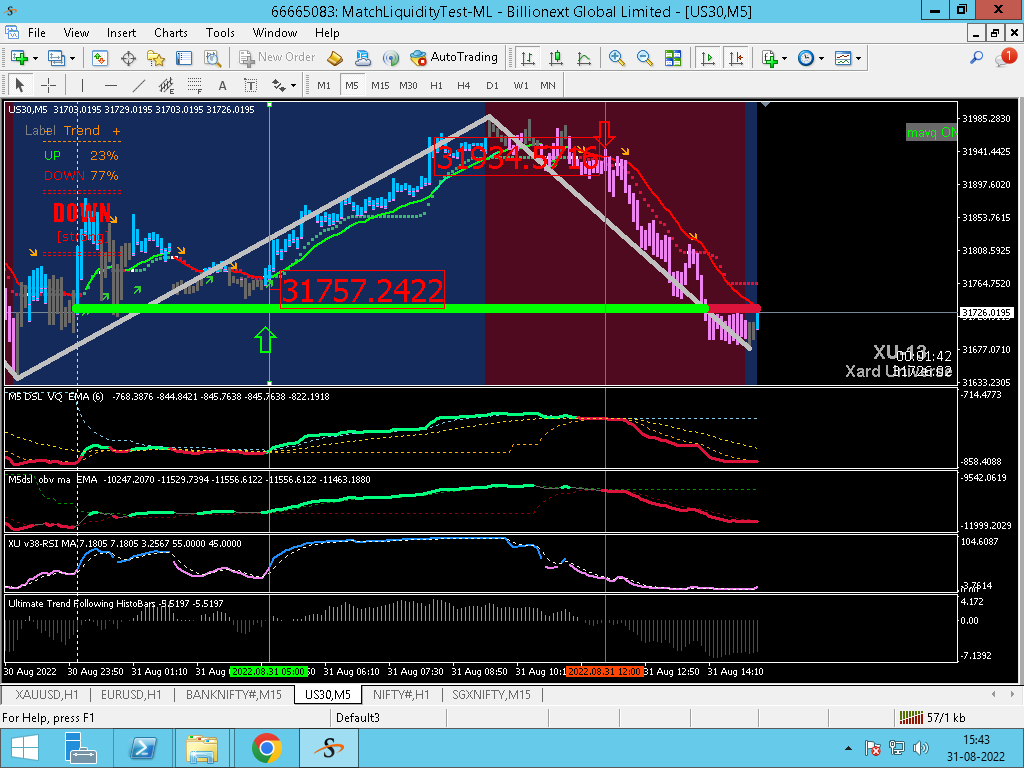
Task: Open the Periods clock dropdown
Action: point(809,58)
